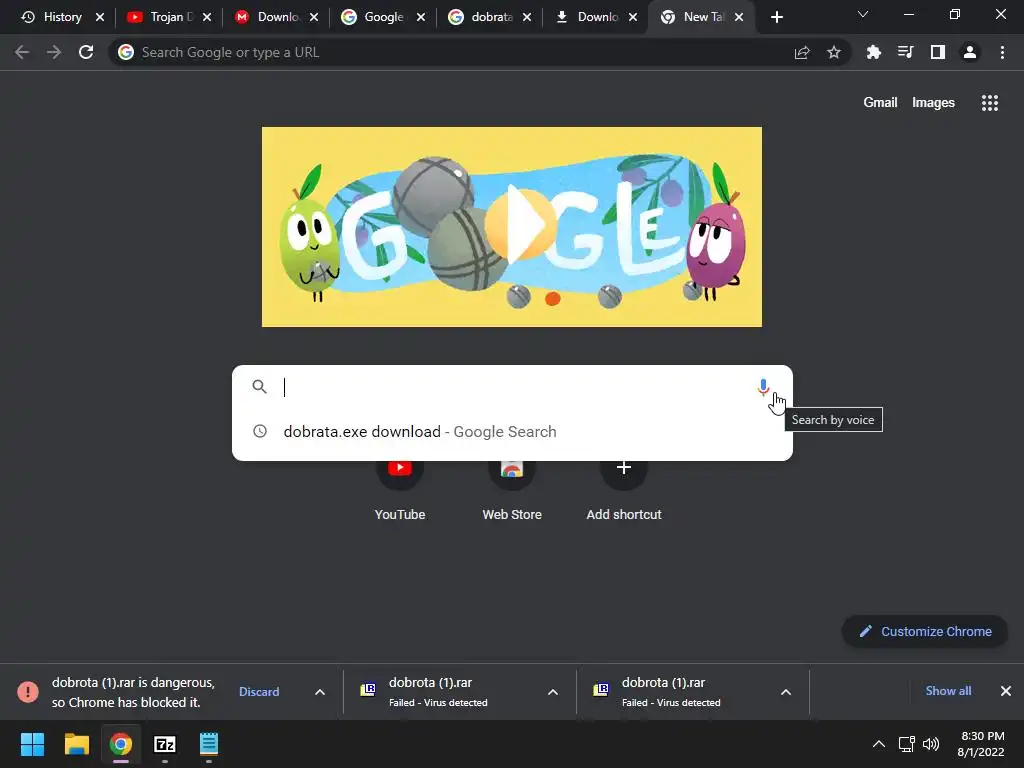
Task: Open media controls icon in toolbar
Action: [x=905, y=52]
